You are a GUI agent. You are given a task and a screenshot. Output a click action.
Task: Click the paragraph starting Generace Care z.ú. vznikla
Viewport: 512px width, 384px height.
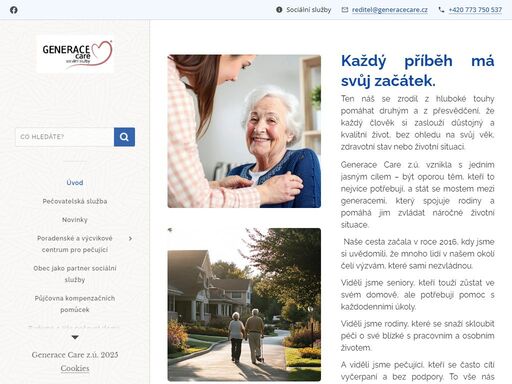418,195
